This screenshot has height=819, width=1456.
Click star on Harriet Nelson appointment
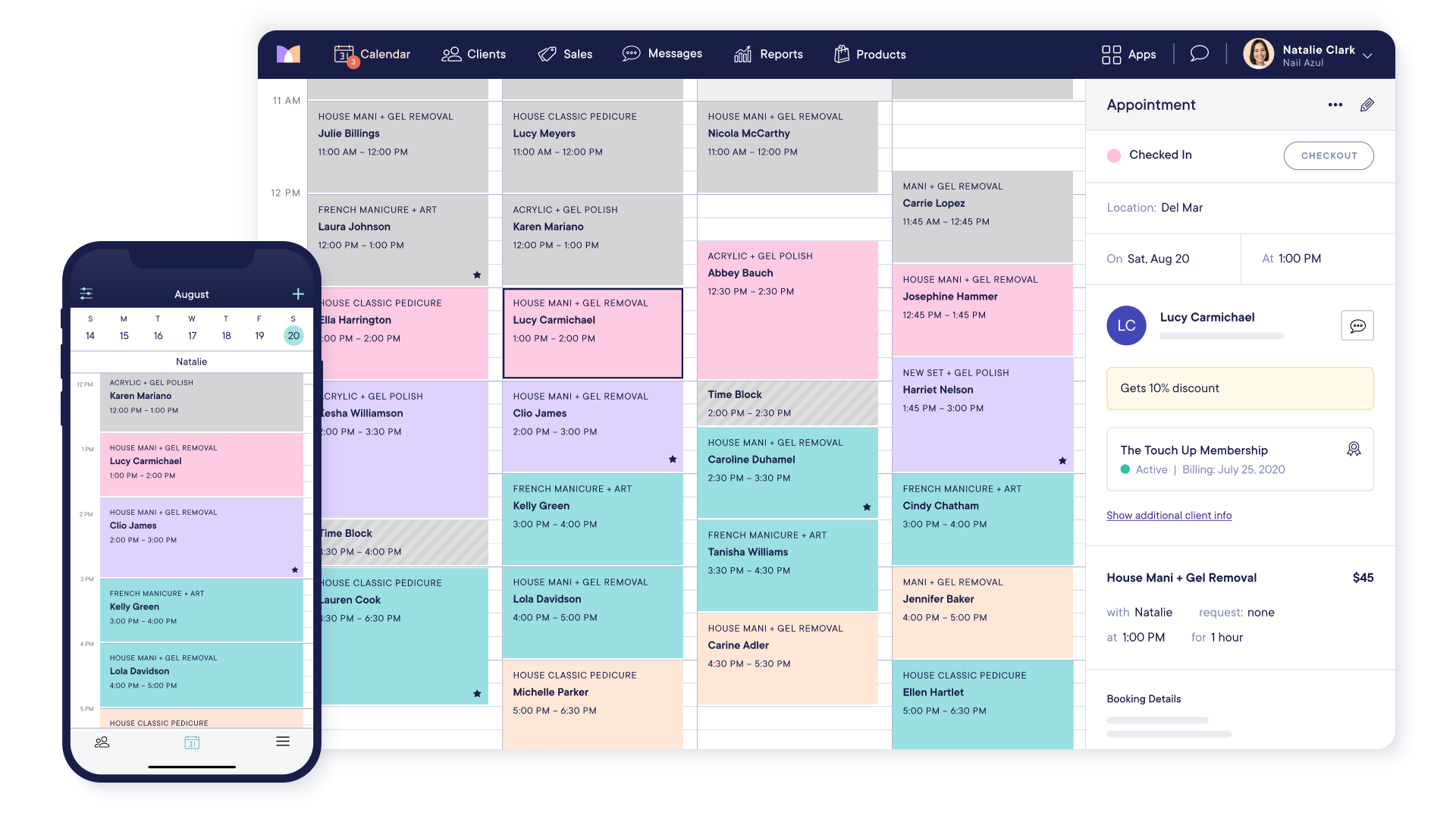(1062, 461)
